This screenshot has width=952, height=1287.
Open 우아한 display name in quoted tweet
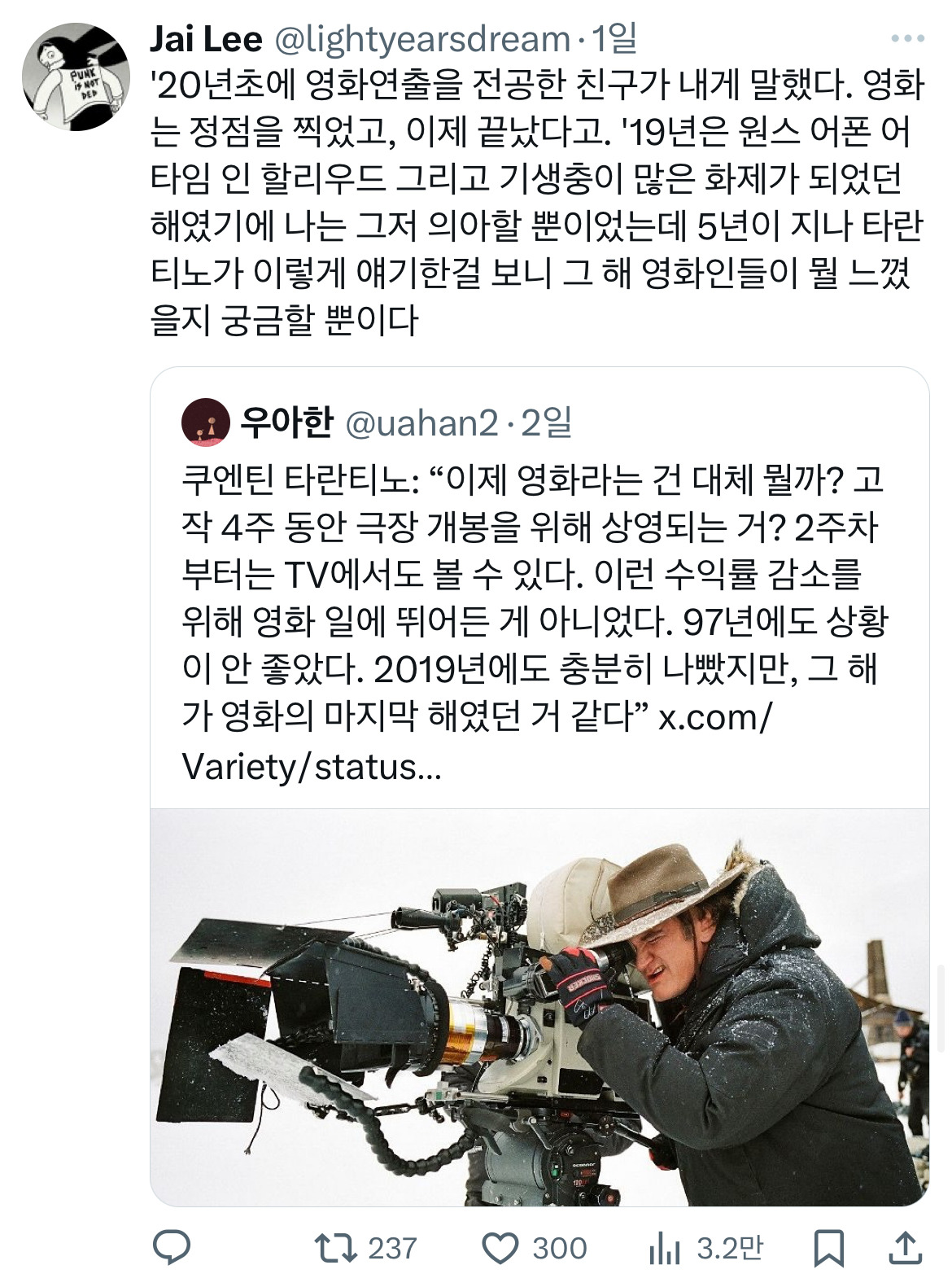click(286, 423)
